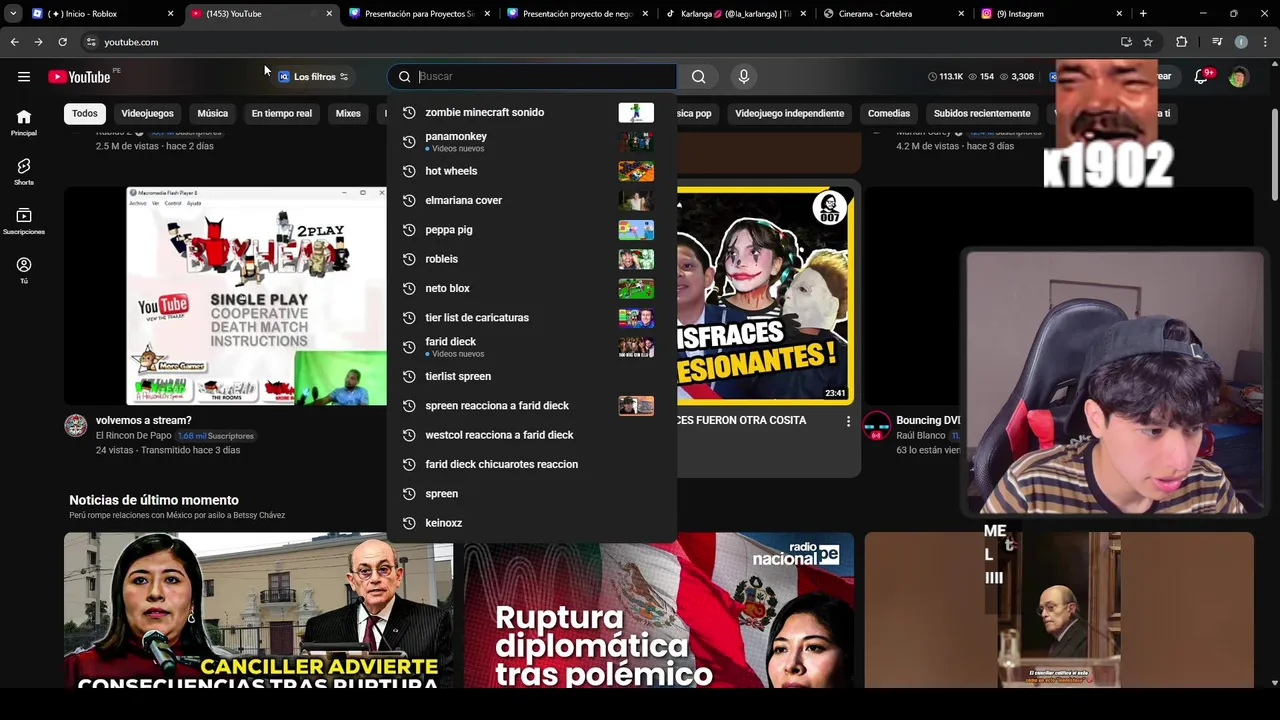Go forward with browser forward arrow
The width and height of the screenshot is (1280, 720).
tap(38, 42)
